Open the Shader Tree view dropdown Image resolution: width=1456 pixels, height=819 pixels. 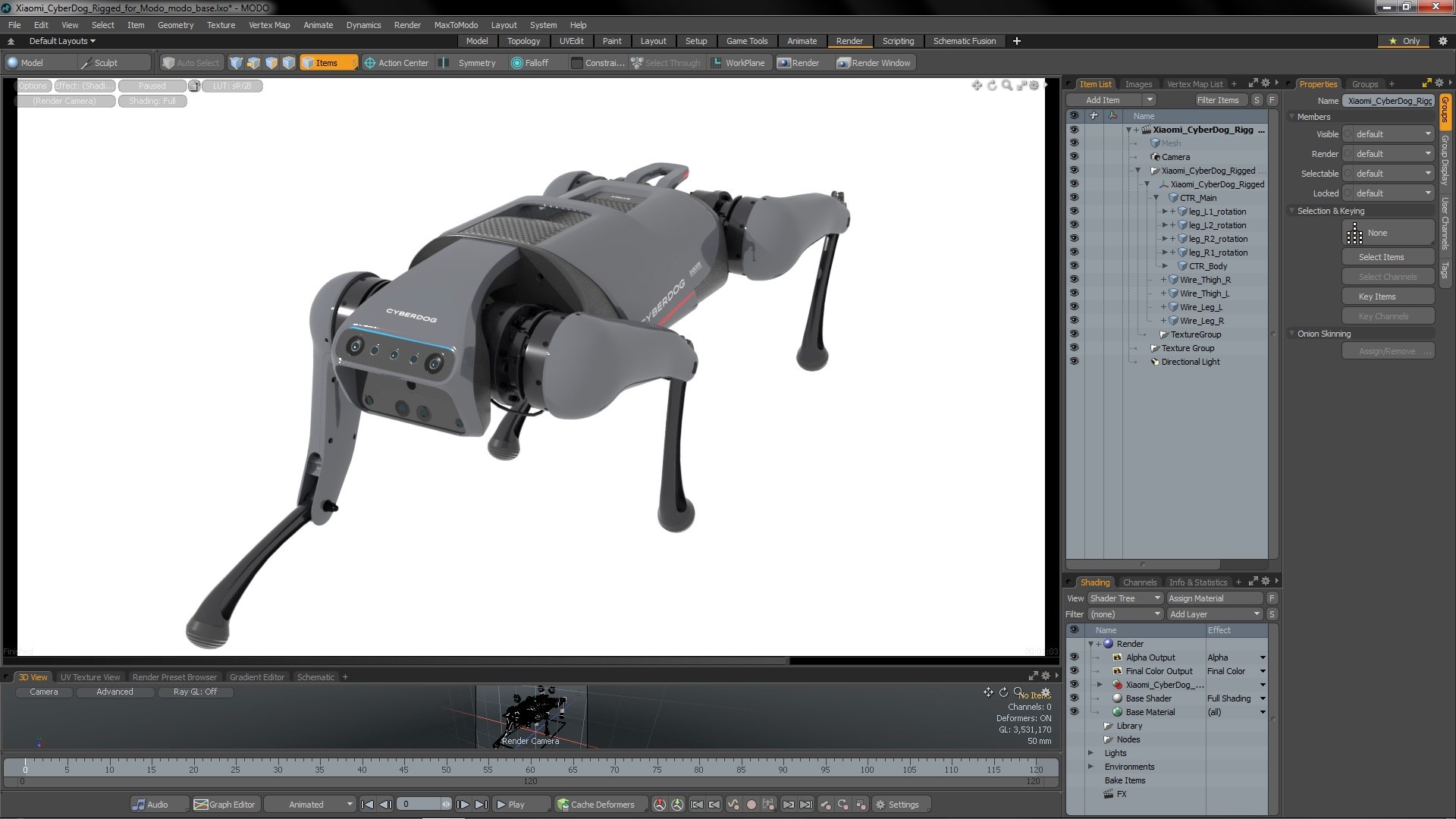pos(1125,598)
